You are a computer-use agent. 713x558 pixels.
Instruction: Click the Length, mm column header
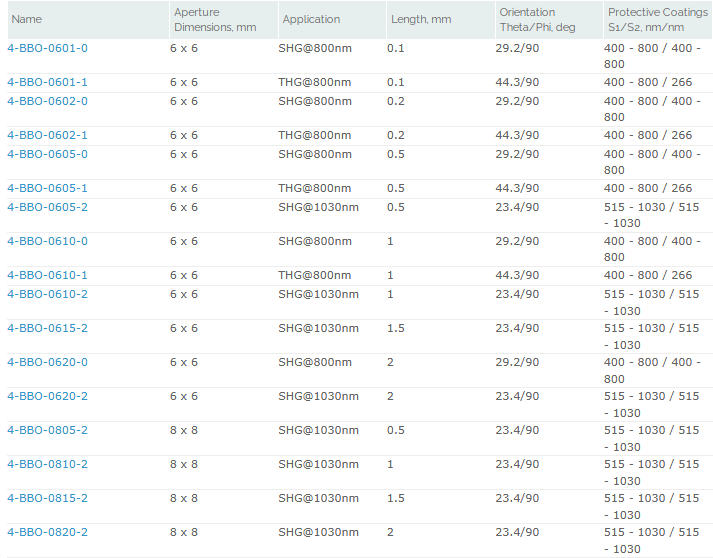(421, 19)
